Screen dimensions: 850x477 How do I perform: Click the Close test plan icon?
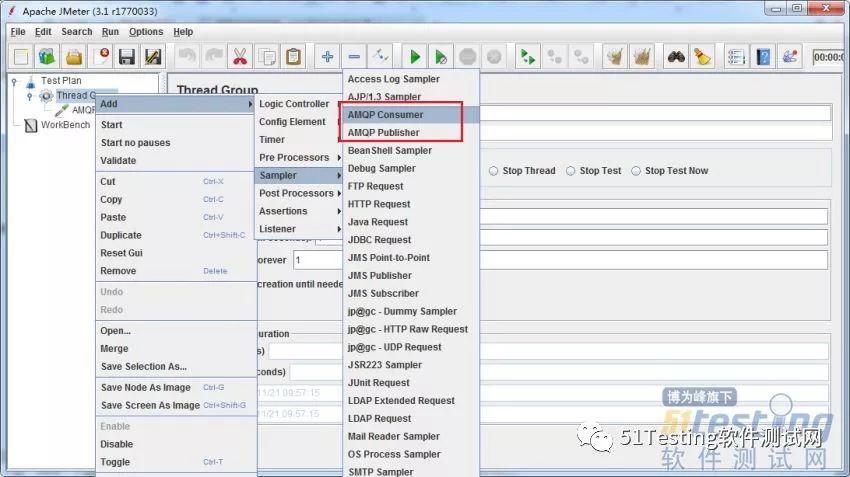[100, 56]
